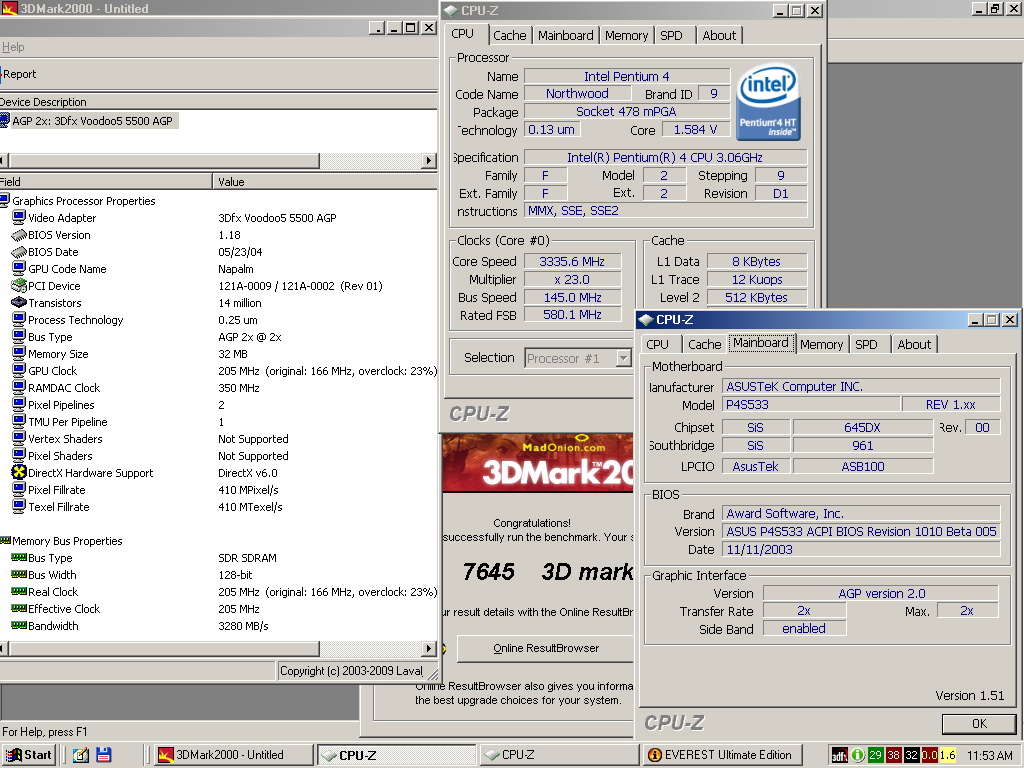Click the ASUSTeK Computer INC. manufacturer value
Screen dimensions: 1024x768
(861, 386)
